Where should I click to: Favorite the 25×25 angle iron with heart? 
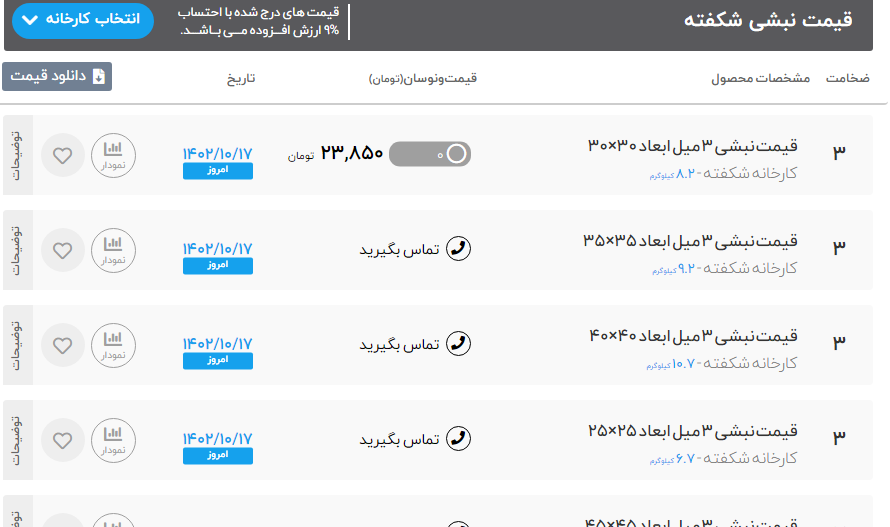(x=63, y=440)
